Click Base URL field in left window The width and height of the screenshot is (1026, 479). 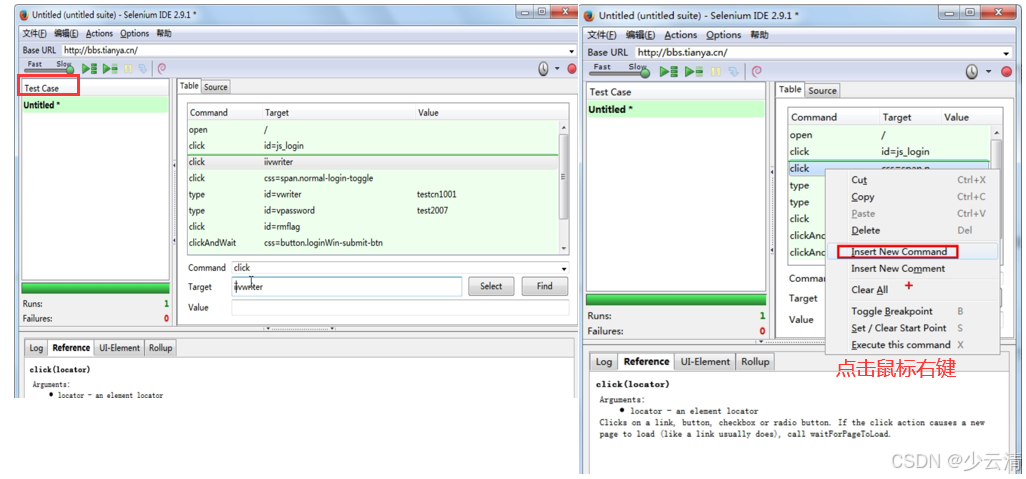click(x=319, y=50)
